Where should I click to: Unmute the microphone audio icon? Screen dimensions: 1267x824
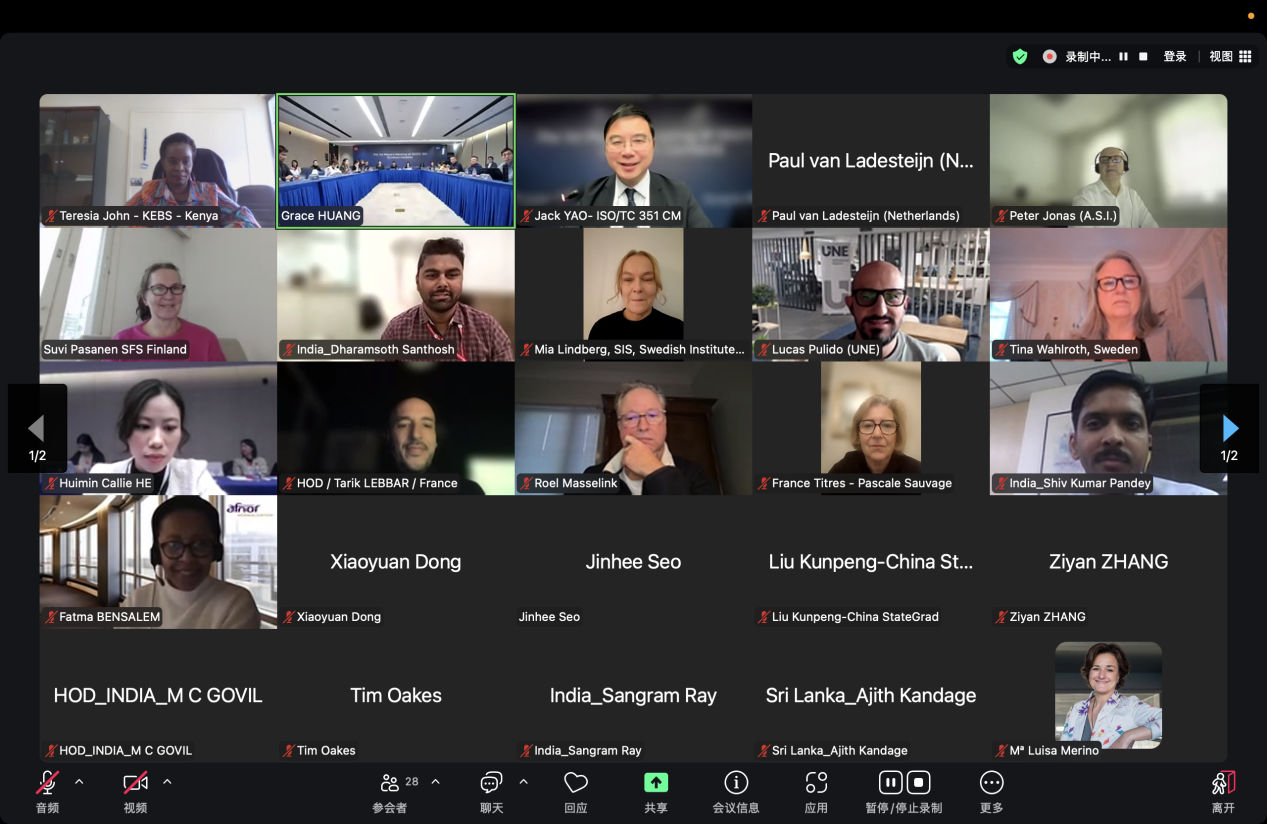tap(47, 783)
